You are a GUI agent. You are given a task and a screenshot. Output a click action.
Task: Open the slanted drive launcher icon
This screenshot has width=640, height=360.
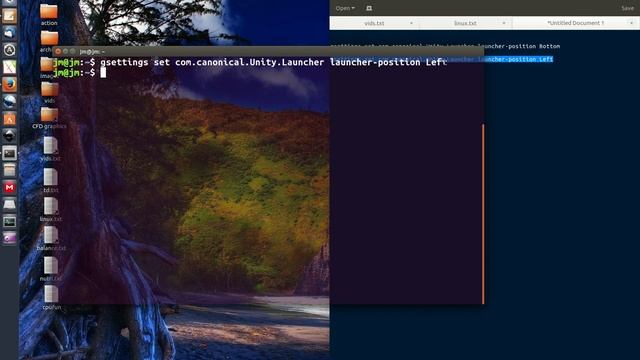click(9, 204)
